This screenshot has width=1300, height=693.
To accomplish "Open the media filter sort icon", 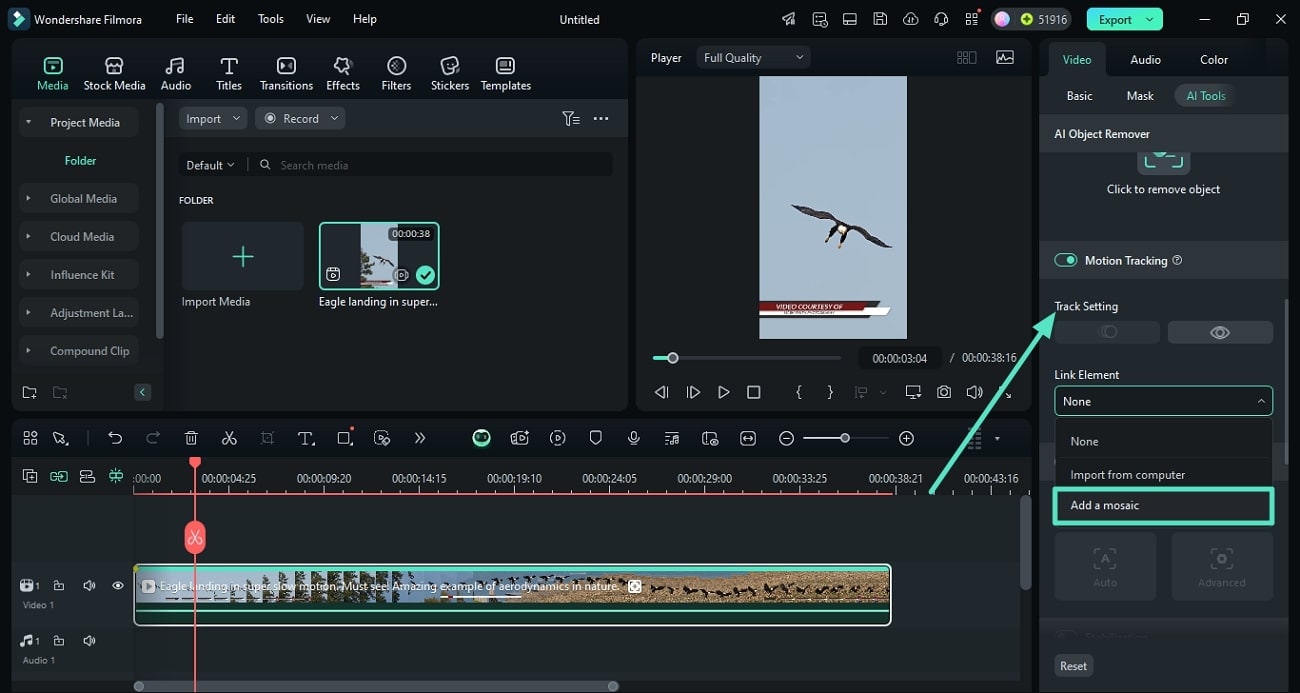I will coord(571,118).
